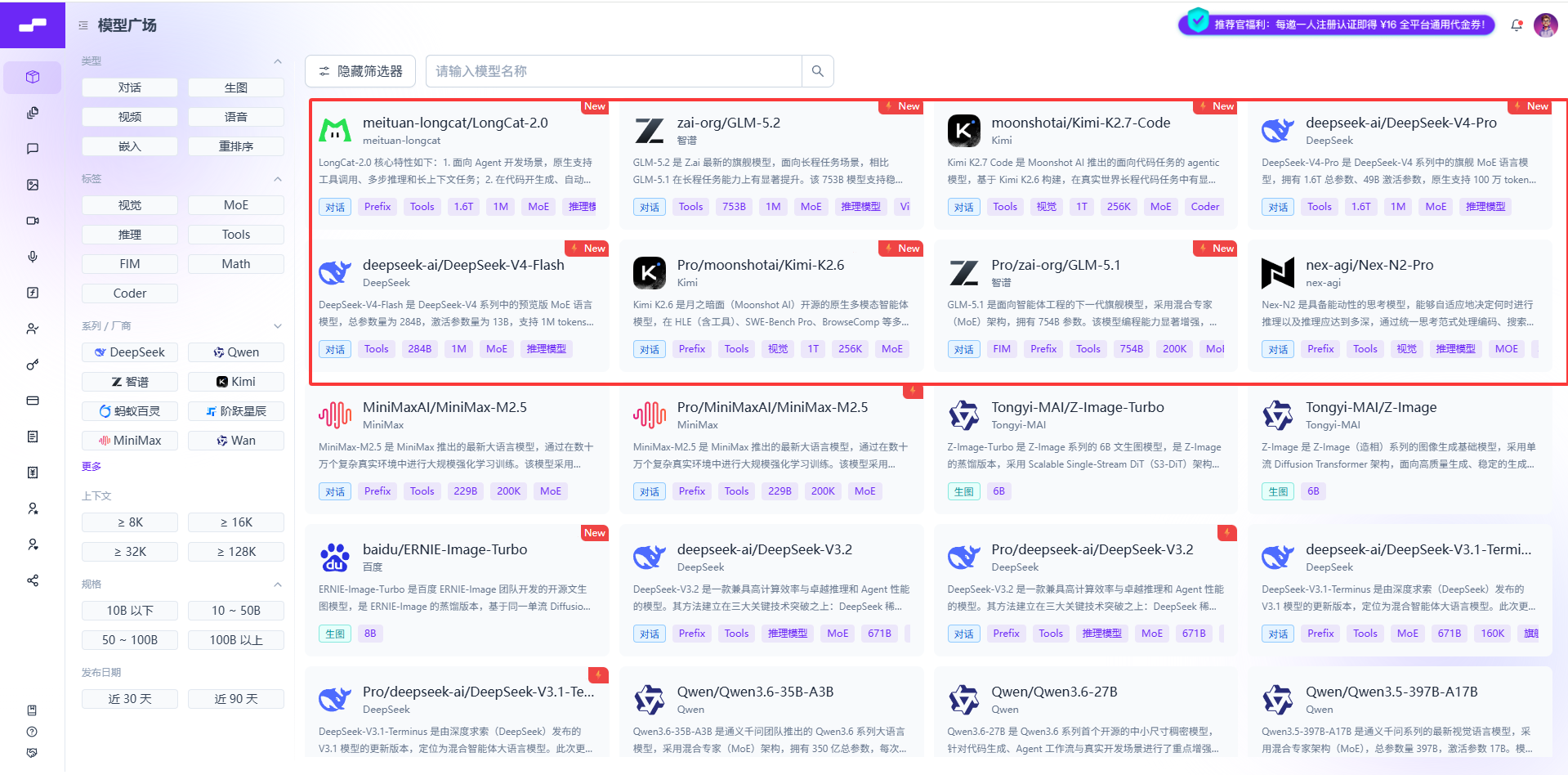Click the user with heart sidebar icon
This screenshot has height=775, width=1568.
(x=33, y=544)
